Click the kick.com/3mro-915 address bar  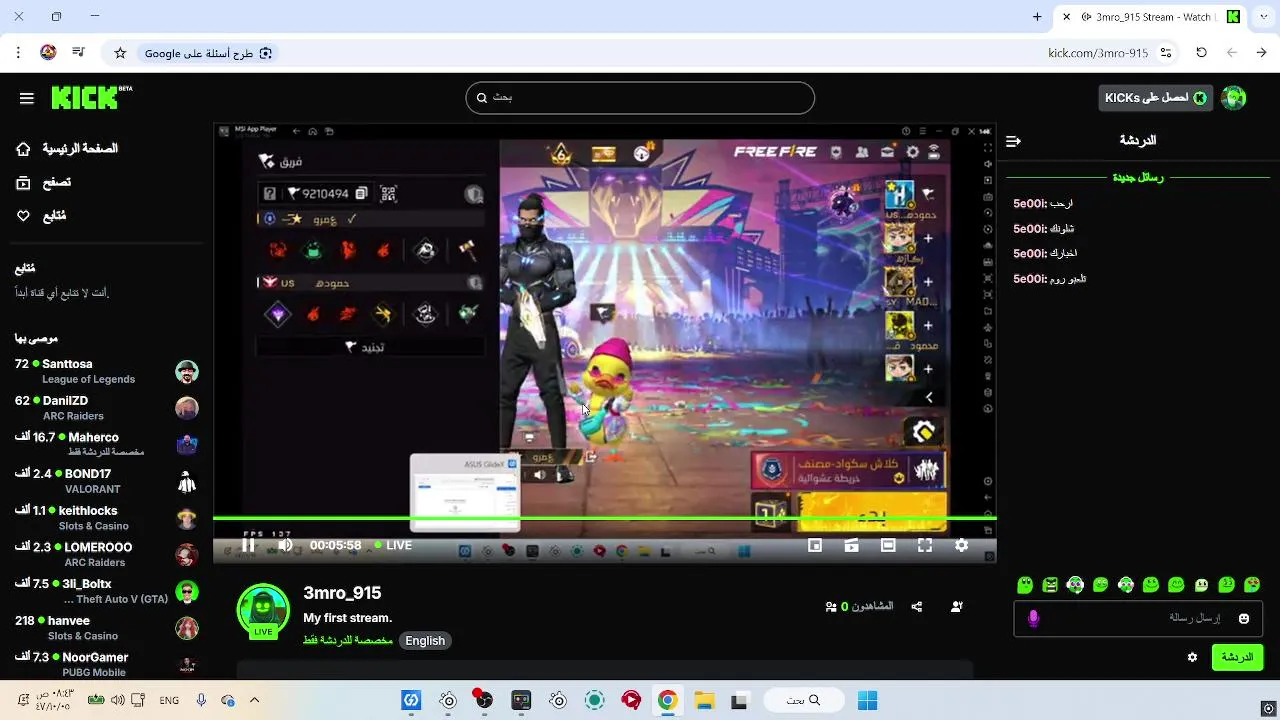(x=1098, y=53)
